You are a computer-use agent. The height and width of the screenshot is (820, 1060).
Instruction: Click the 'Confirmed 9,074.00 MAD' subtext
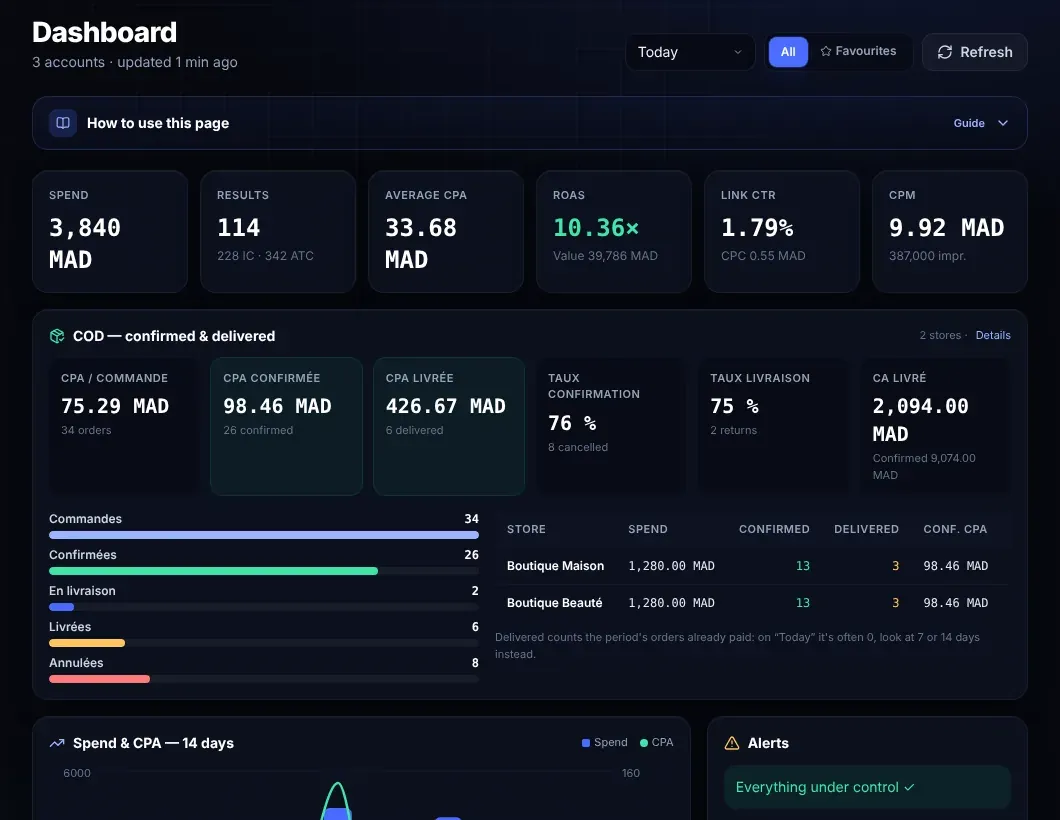tap(924, 466)
